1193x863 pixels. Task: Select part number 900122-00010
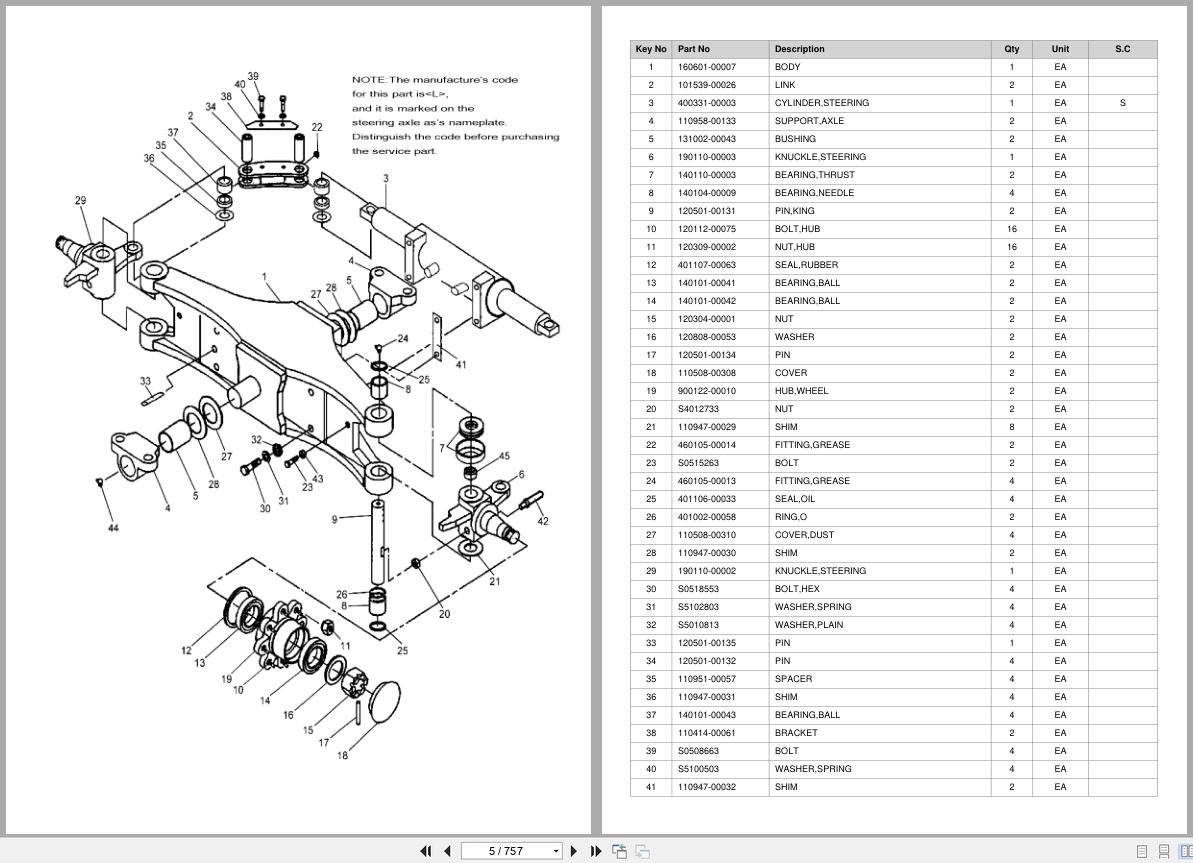(x=707, y=391)
